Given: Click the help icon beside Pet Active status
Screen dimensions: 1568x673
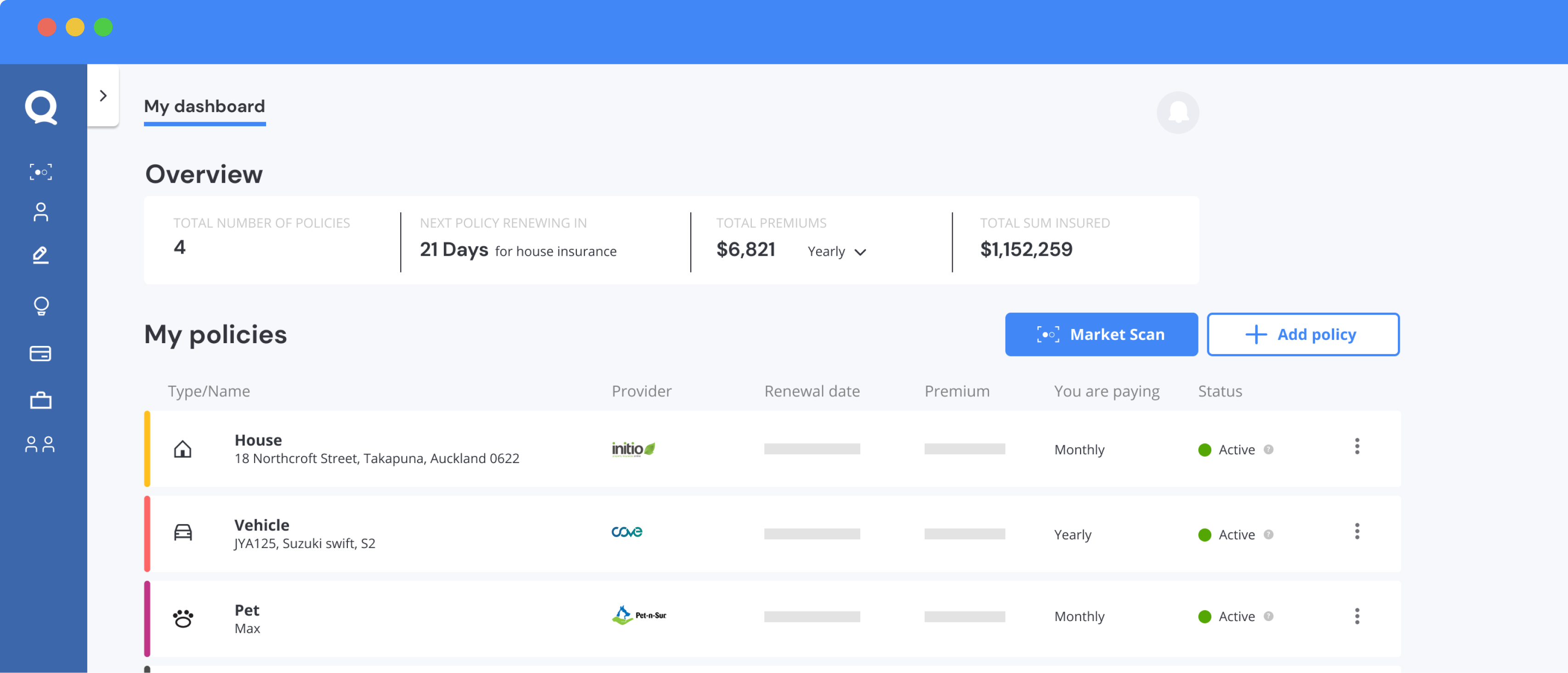Looking at the screenshot, I should pyautogui.click(x=1268, y=616).
